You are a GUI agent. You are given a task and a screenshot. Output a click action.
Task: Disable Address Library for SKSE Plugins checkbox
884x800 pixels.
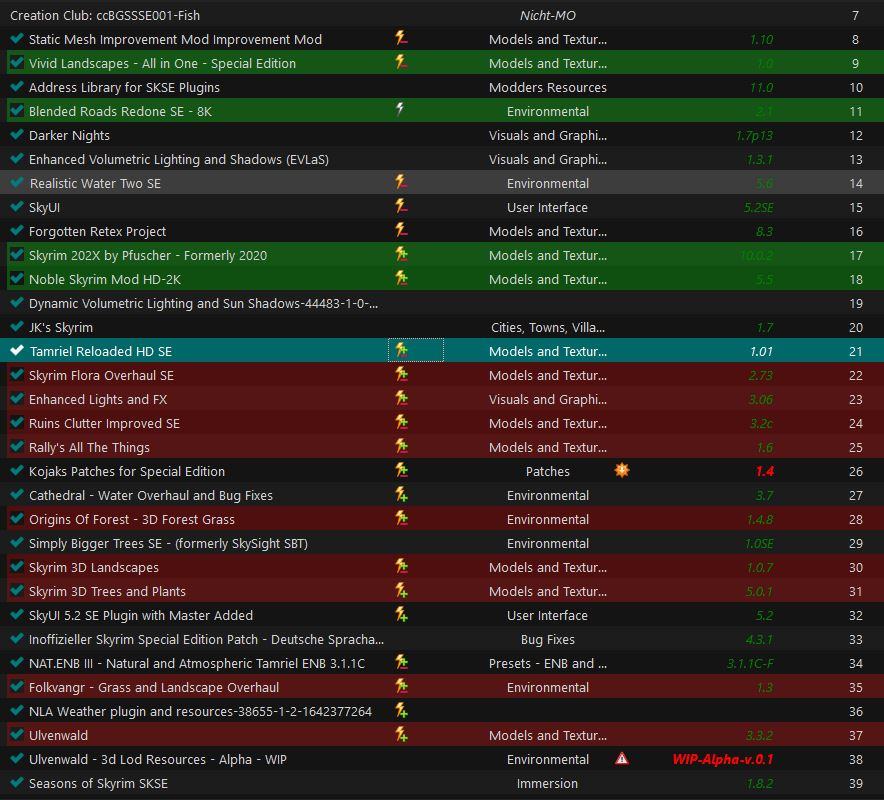17,86
